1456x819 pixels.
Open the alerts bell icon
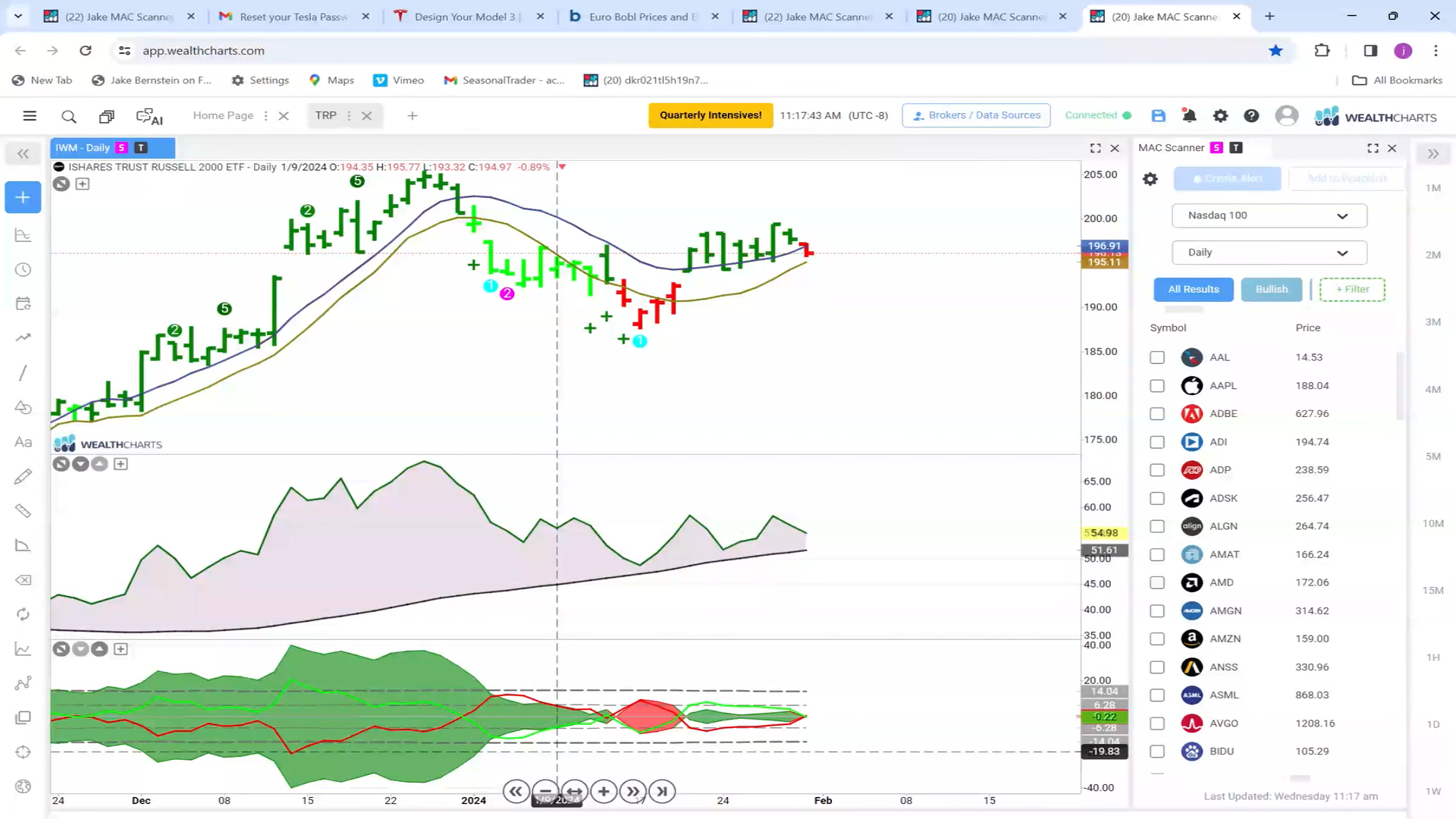[1189, 115]
